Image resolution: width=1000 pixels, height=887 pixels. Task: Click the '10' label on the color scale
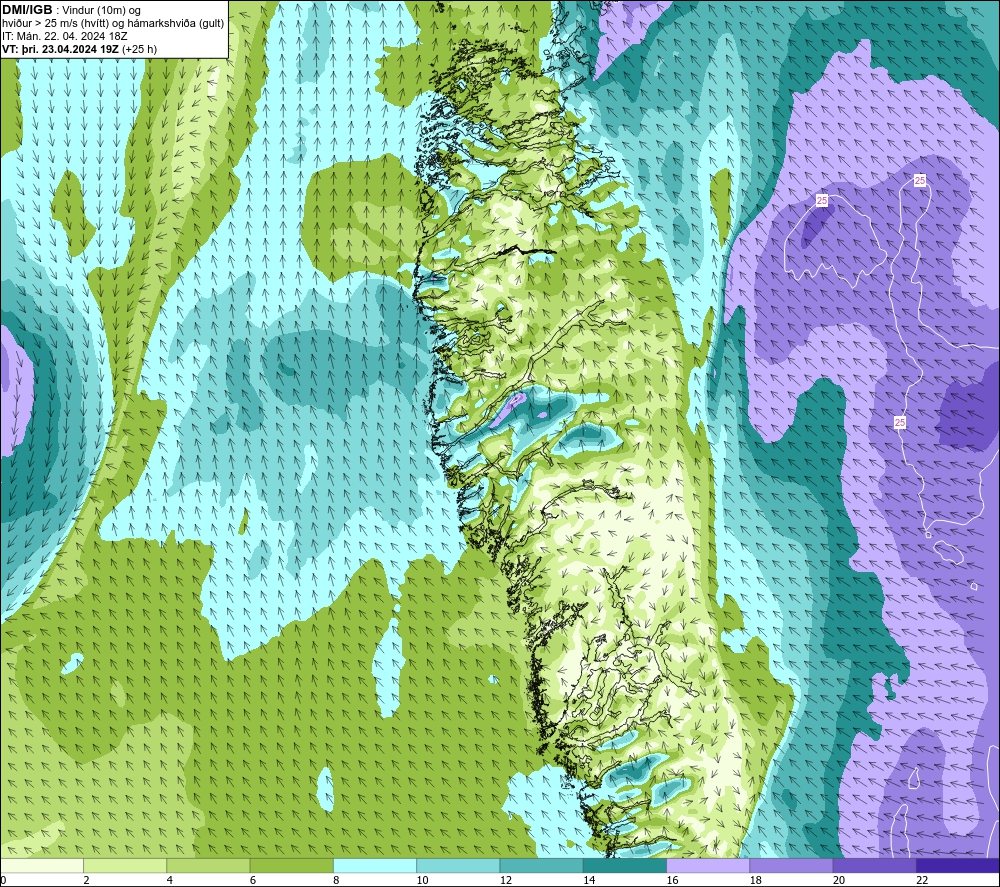tap(422, 880)
